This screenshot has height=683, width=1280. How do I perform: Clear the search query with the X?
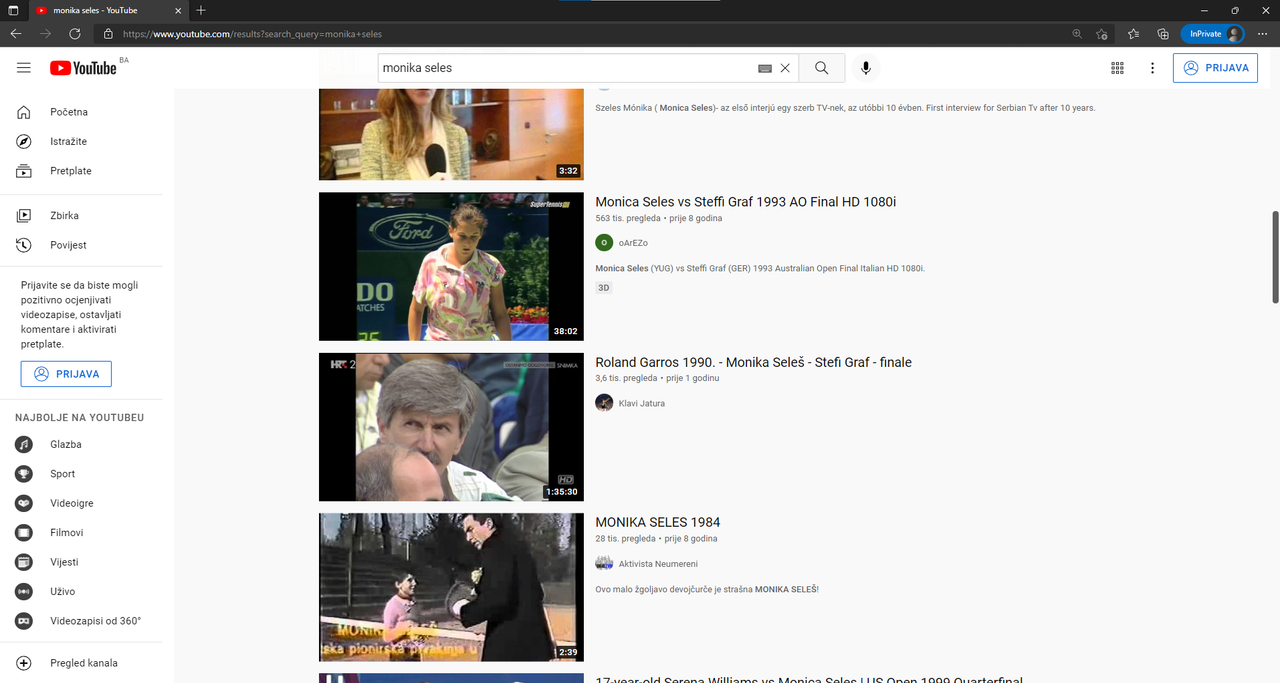[x=785, y=68]
